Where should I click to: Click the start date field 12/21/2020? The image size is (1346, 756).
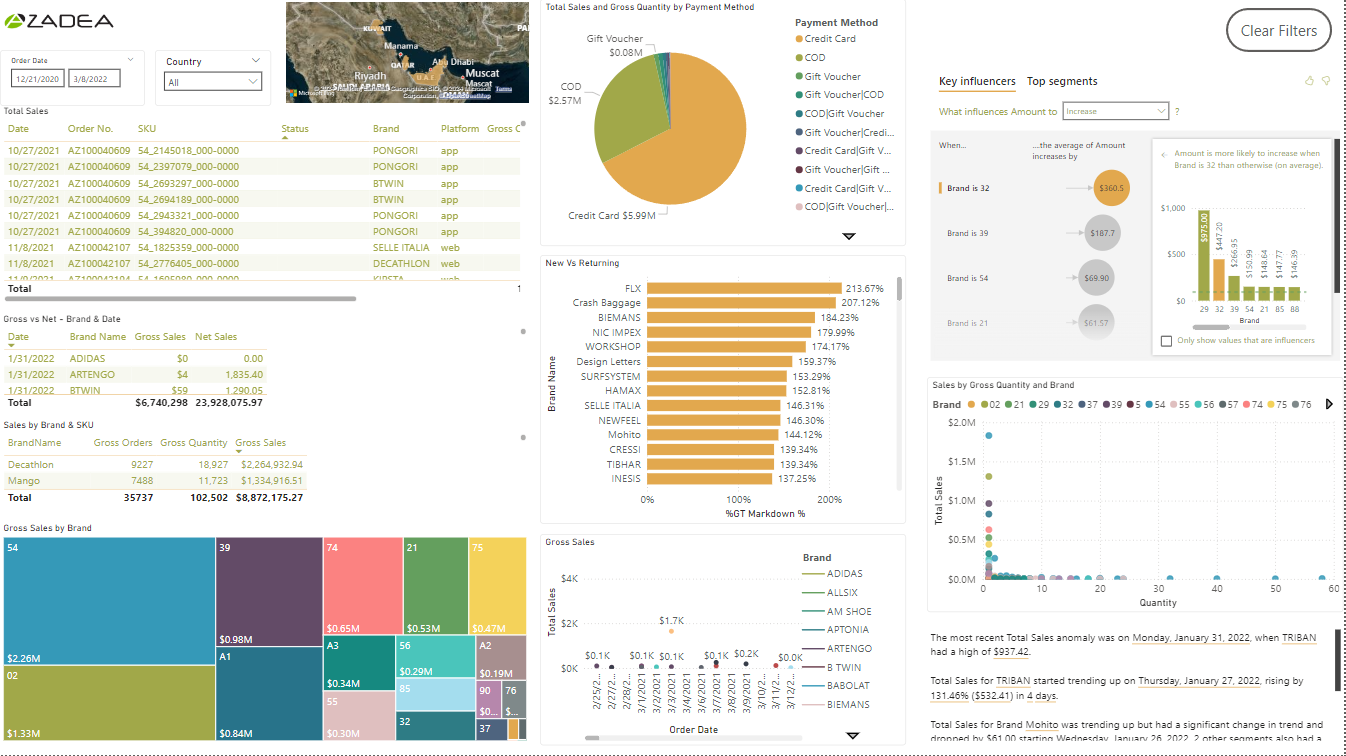pyautogui.click(x=37, y=78)
